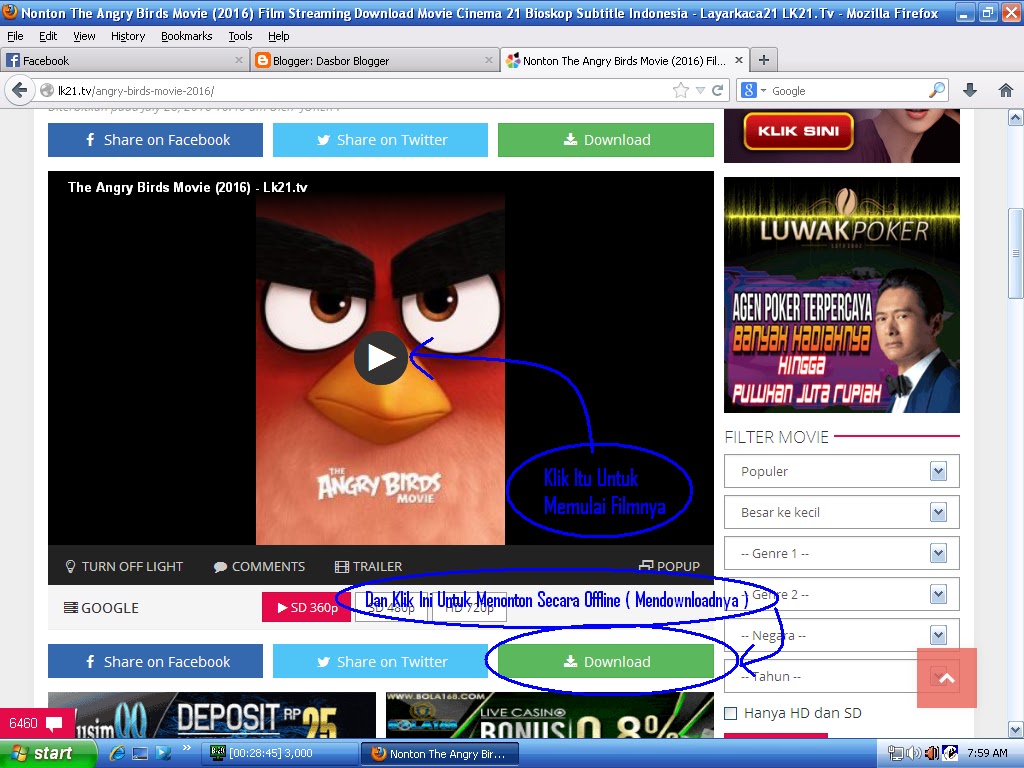Image resolution: width=1024 pixels, height=768 pixels.
Task: Click bottom Share on Facebook button
Action: pos(155,662)
